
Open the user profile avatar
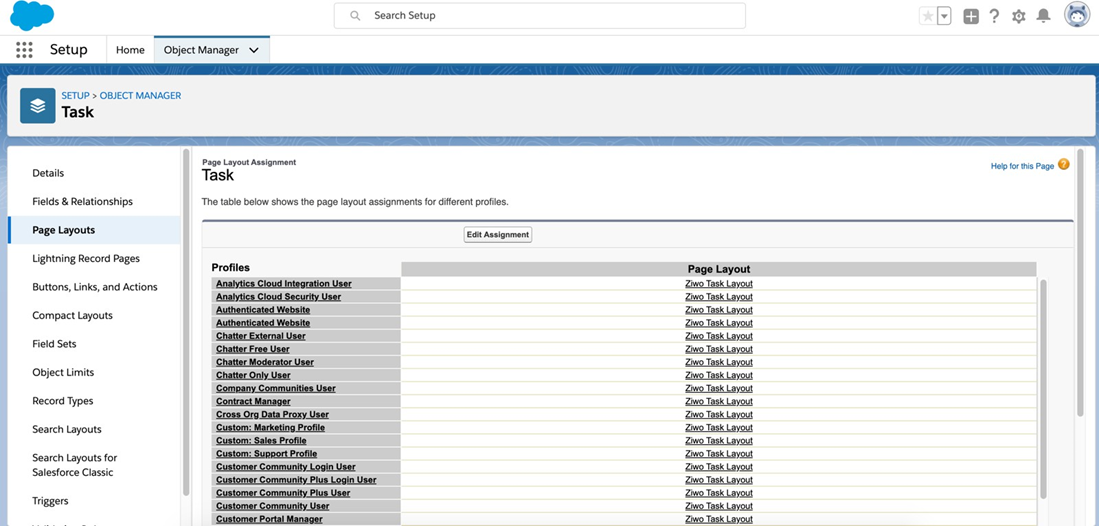click(1077, 15)
